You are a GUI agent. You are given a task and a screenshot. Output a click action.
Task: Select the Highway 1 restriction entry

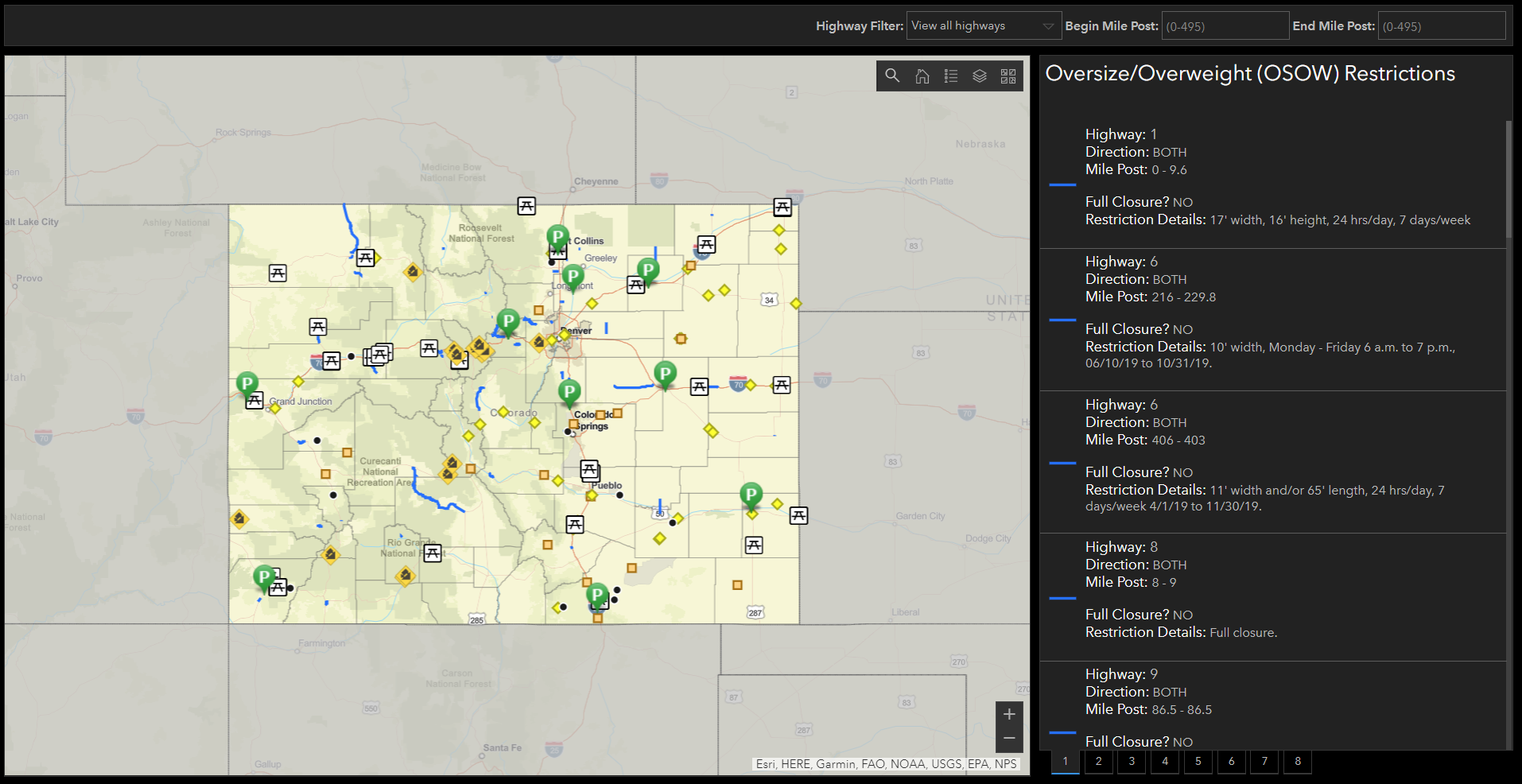coord(1272,177)
